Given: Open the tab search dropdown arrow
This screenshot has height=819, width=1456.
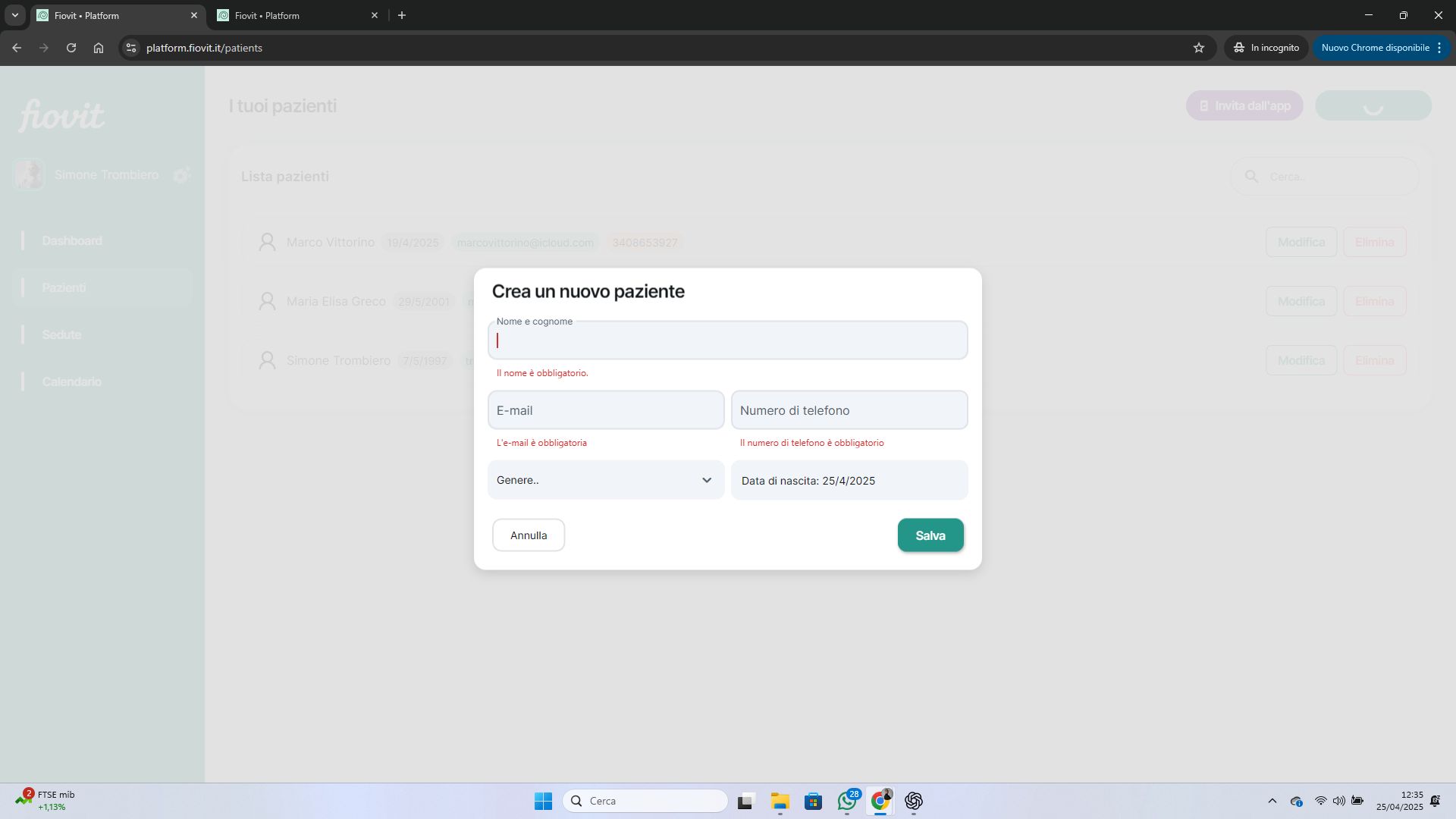Looking at the screenshot, I should [14, 15].
